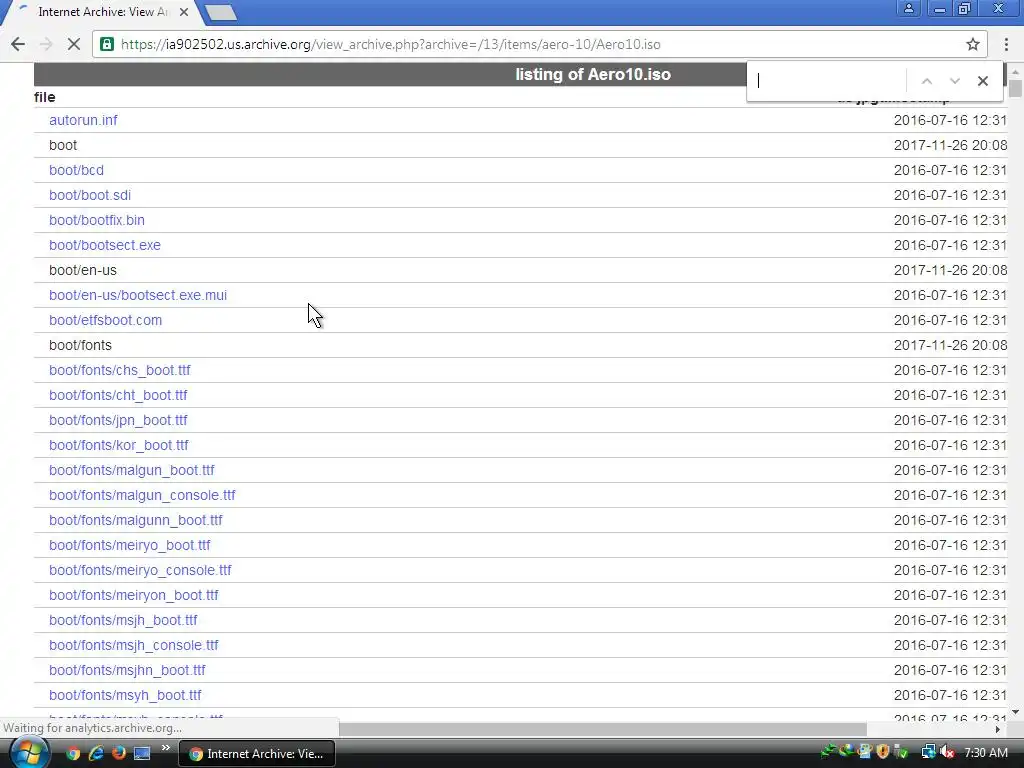Select the Internet Archive browser tab
Screen dimensions: 1024x768
[103, 12]
